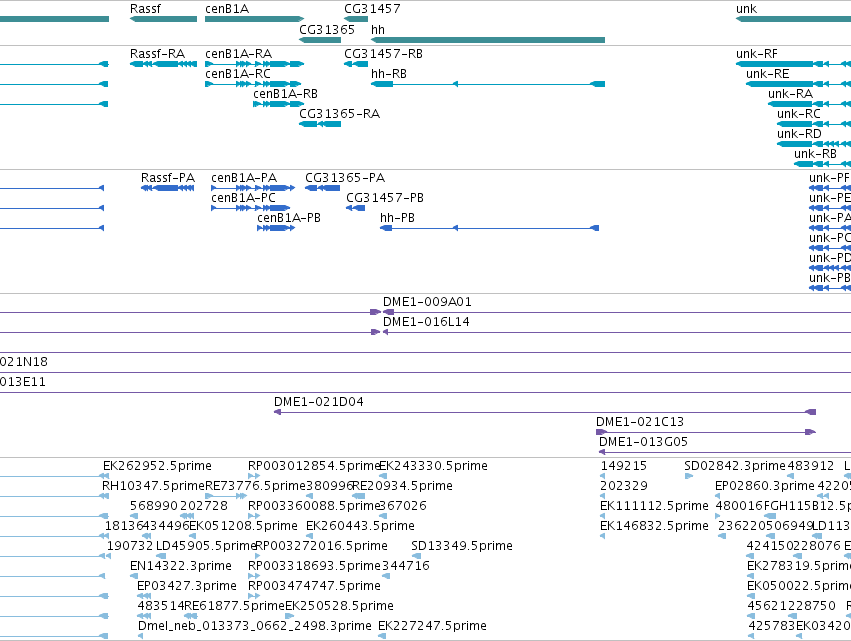The width and height of the screenshot is (851, 641).
Task: Select the unk-RD transcript
Action: point(814,144)
